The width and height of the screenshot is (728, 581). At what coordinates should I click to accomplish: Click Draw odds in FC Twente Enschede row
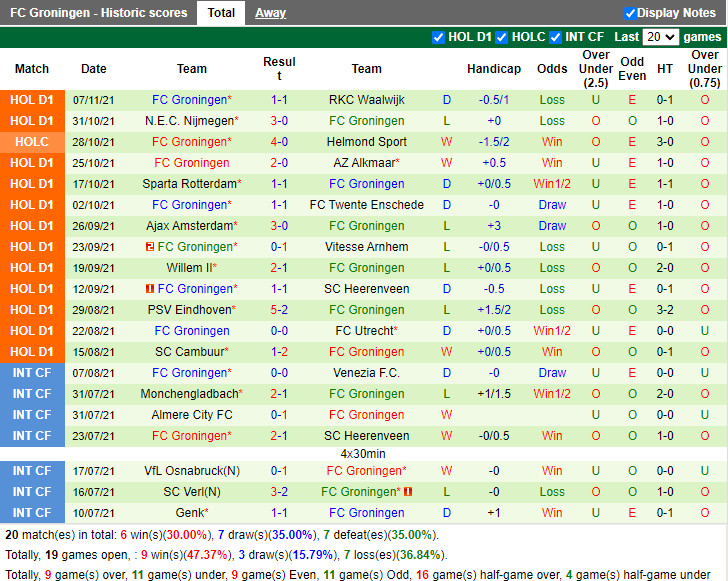[552, 205]
